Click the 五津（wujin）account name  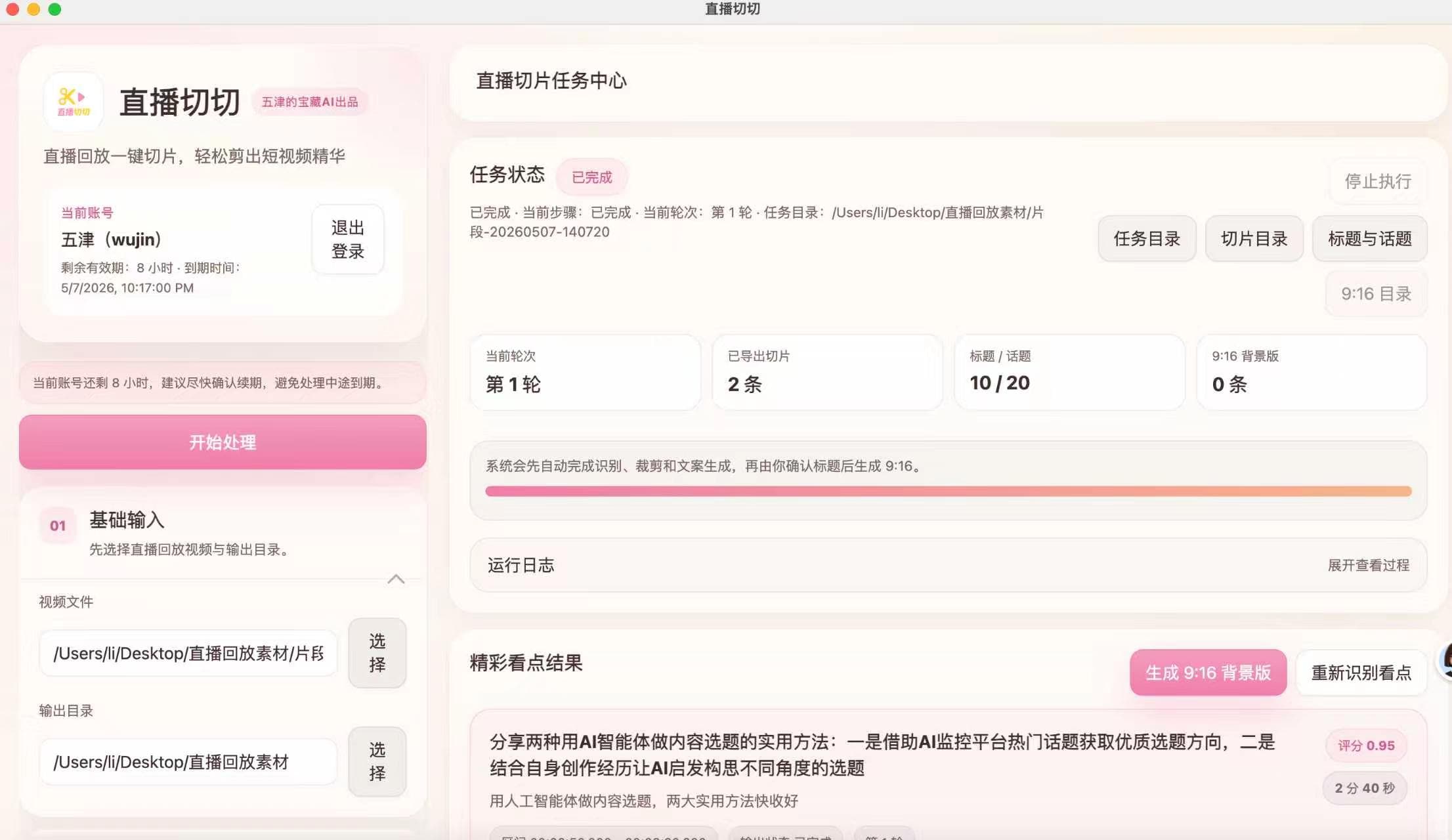click(112, 240)
